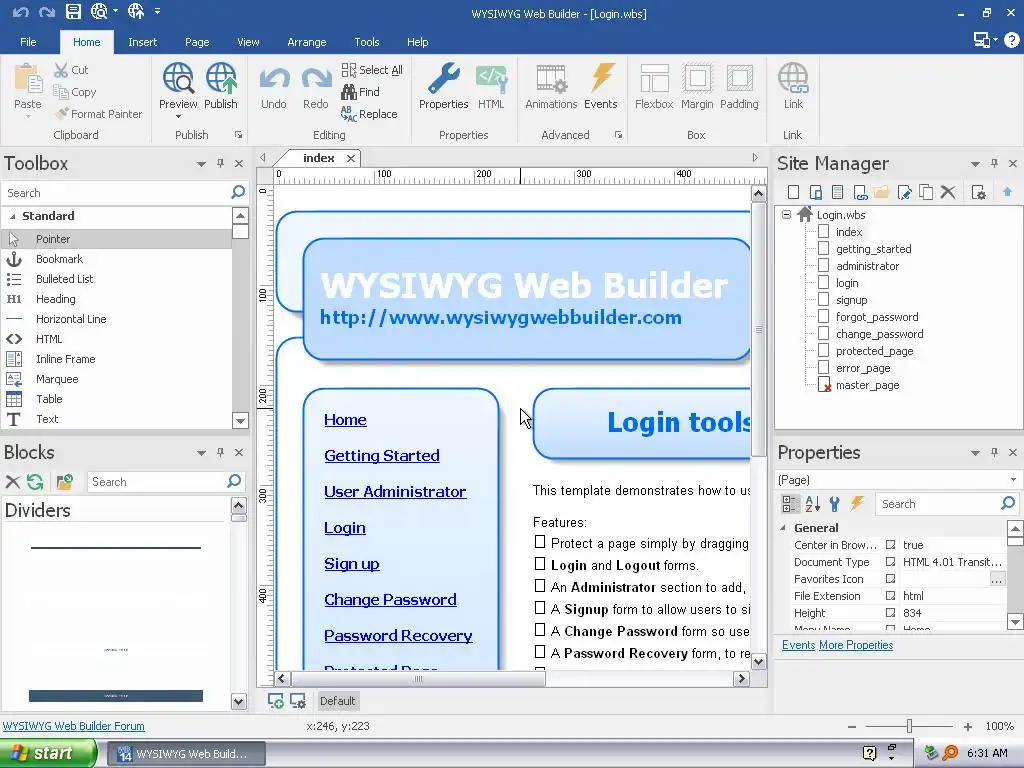1024x768 pixels.
Task: Click the Undo arrow in Editing group
Action: [274, 79]
